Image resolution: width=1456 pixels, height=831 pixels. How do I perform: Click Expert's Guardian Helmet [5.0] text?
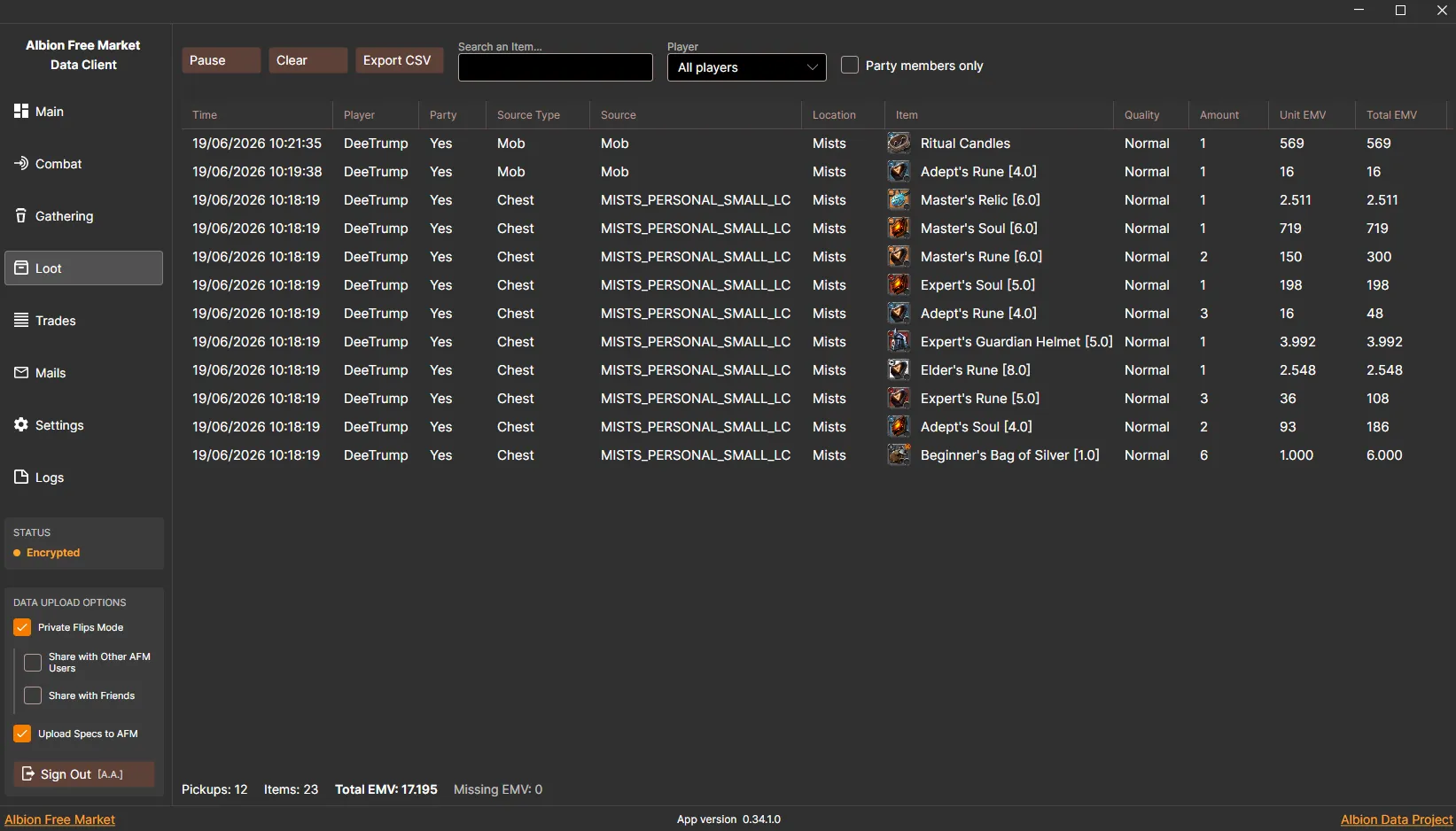click(x=1016, y=342)
